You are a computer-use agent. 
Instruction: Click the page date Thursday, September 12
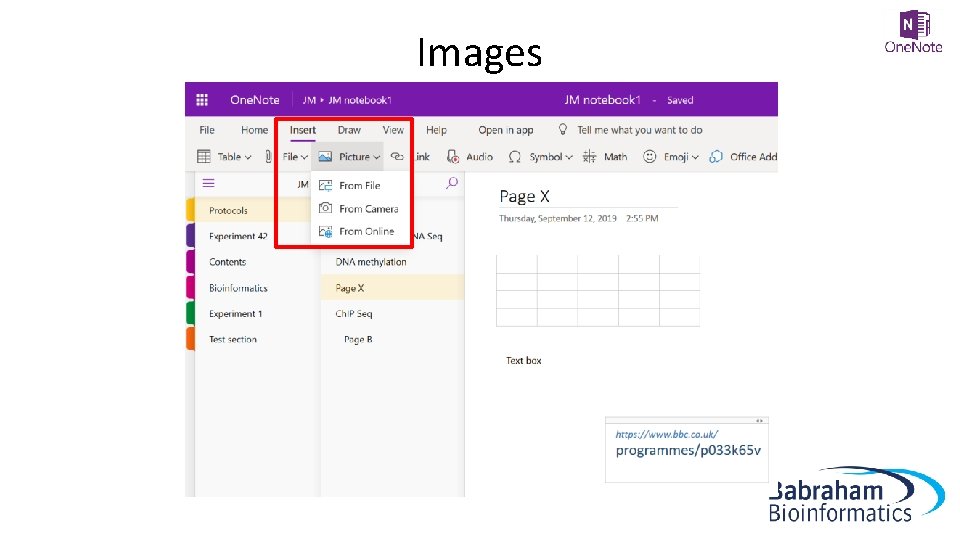pyautogui.click(x=557, y=219)
